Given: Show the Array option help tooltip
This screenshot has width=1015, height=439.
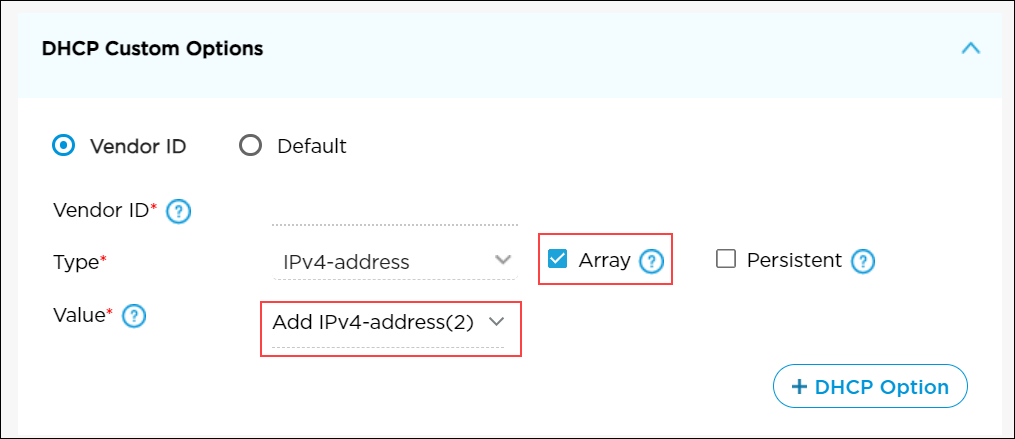Looking at the screenshot, I should point(652,262).
